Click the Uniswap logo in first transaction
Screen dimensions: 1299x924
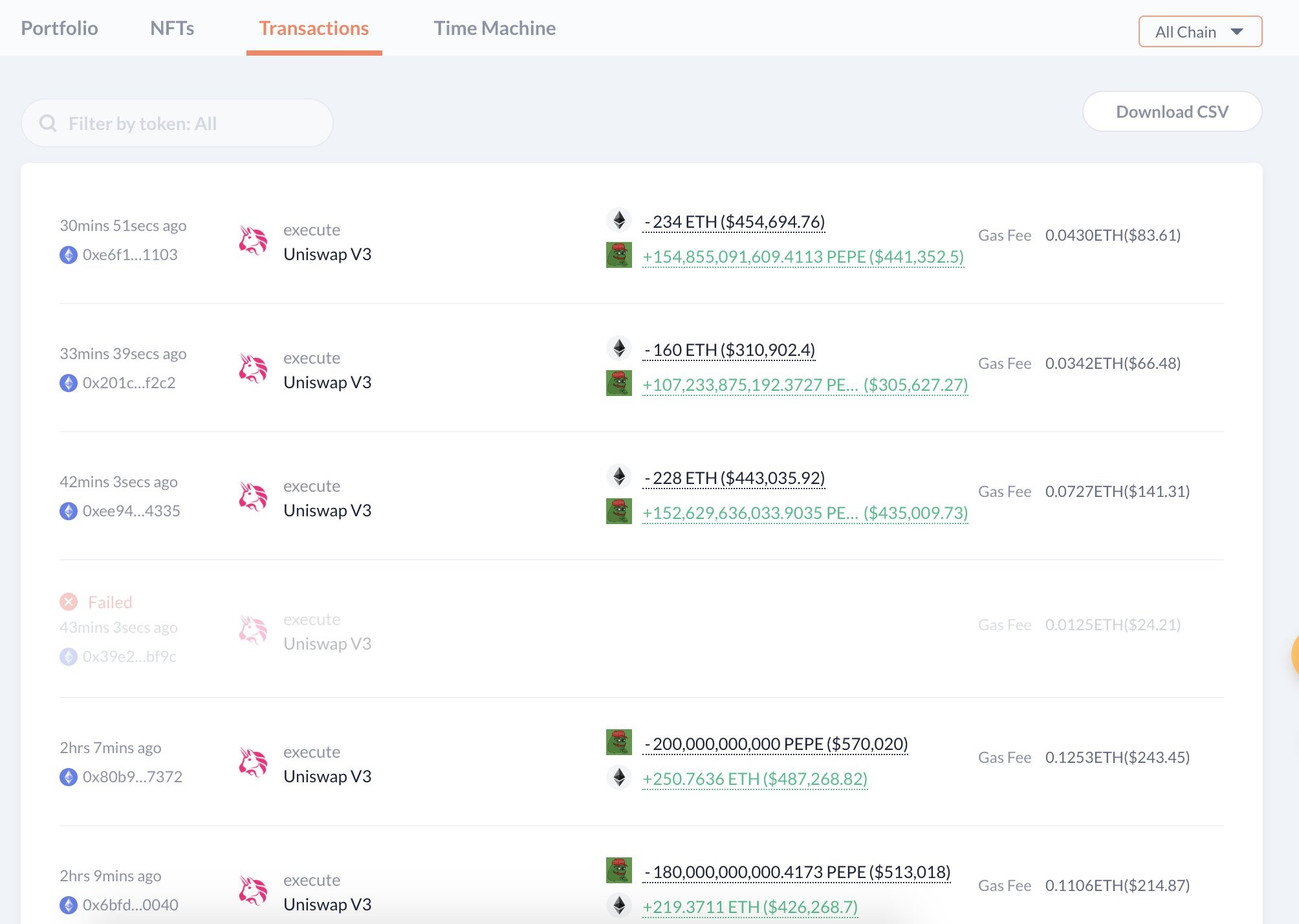[x=253, y=241]
